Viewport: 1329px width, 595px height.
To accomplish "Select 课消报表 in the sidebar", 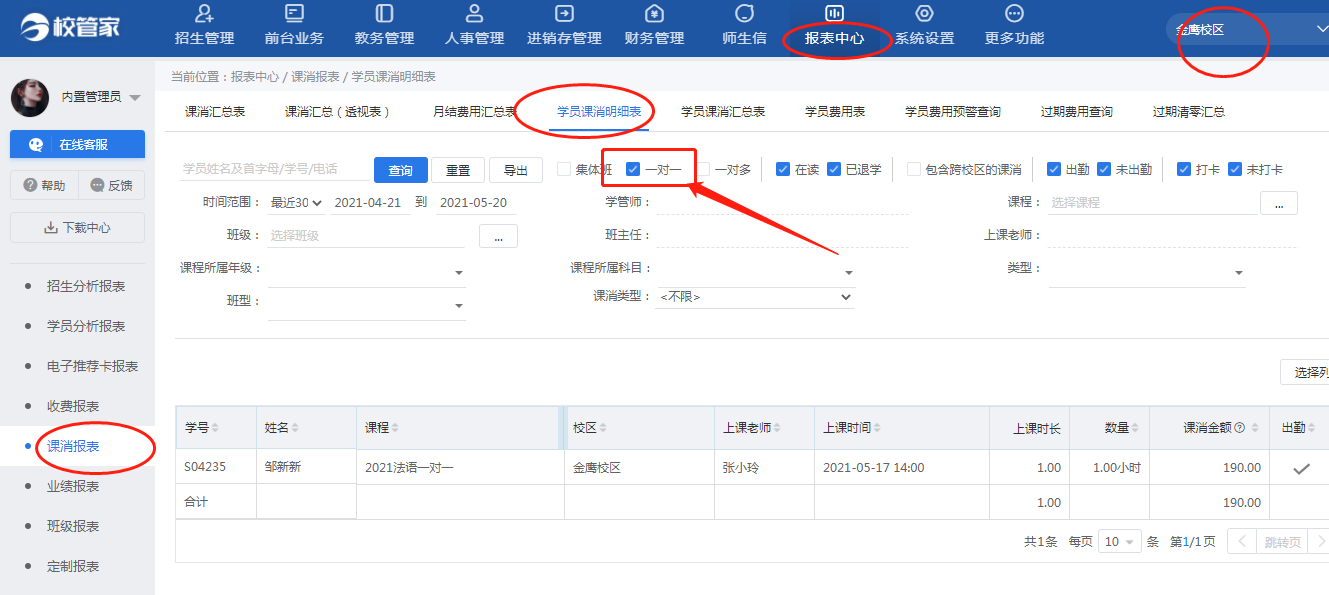I will (73, 446).
